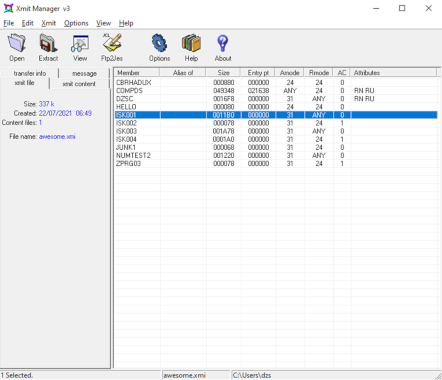Select the ISK003 member row
442x380 pixels.
point(276,131)
